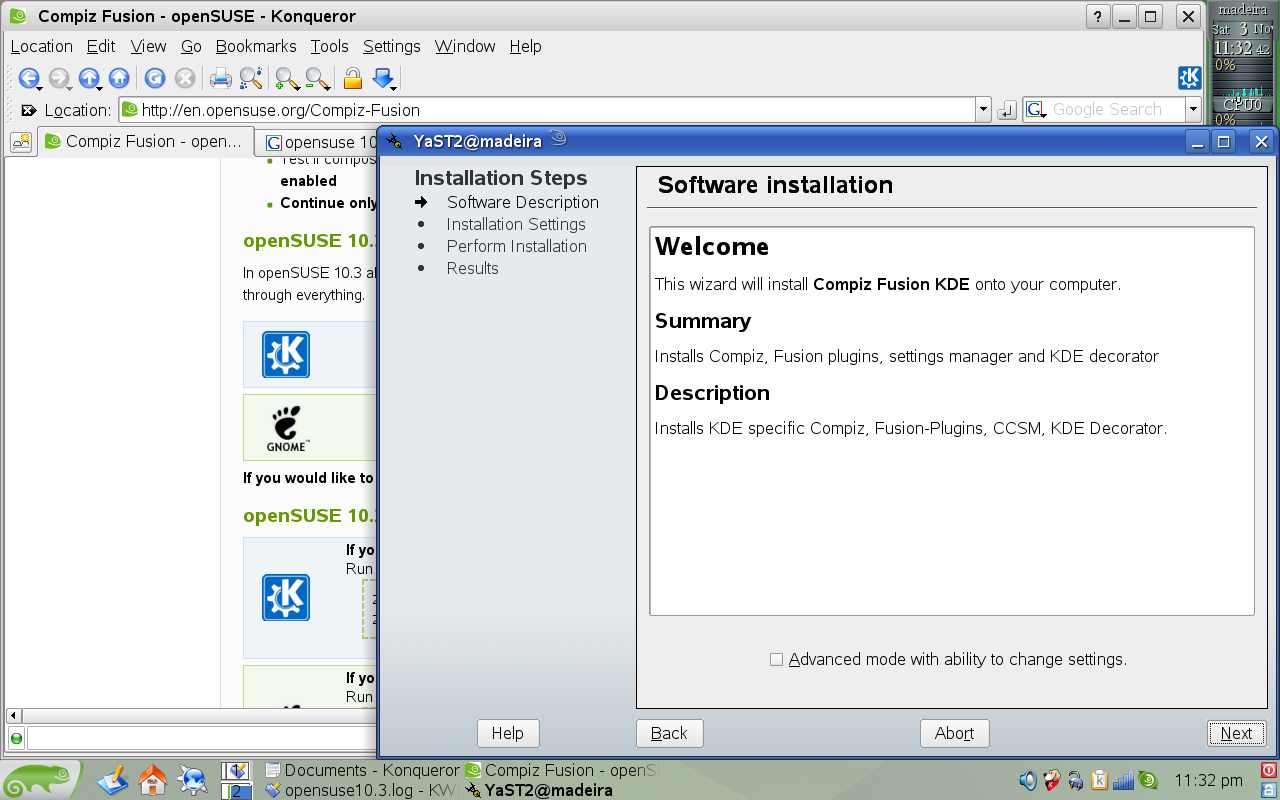Click Konqueror Stop loading icon
The height and width of the screenshot is (800, 1280).
(x=185, y=78)
